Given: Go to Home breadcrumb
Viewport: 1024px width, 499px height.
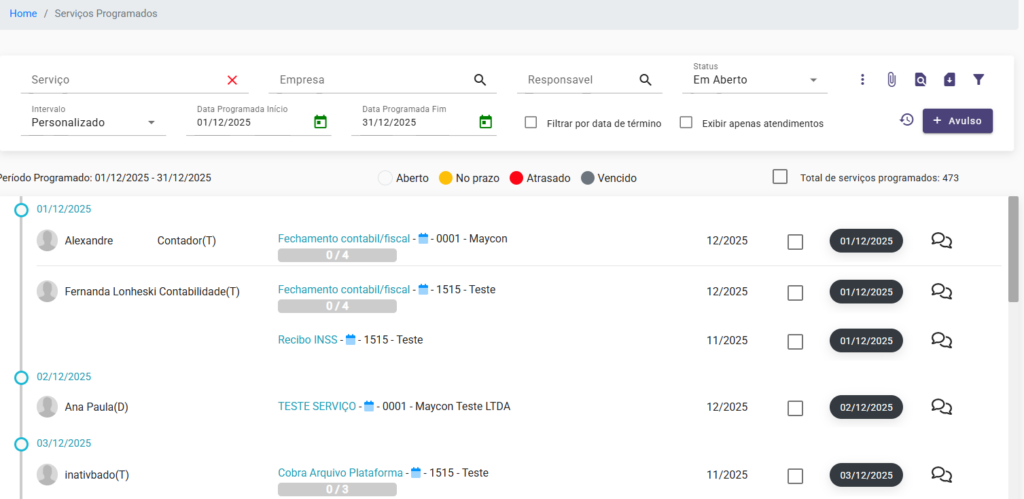Looking at the screenshot, I should pos(23,14).
